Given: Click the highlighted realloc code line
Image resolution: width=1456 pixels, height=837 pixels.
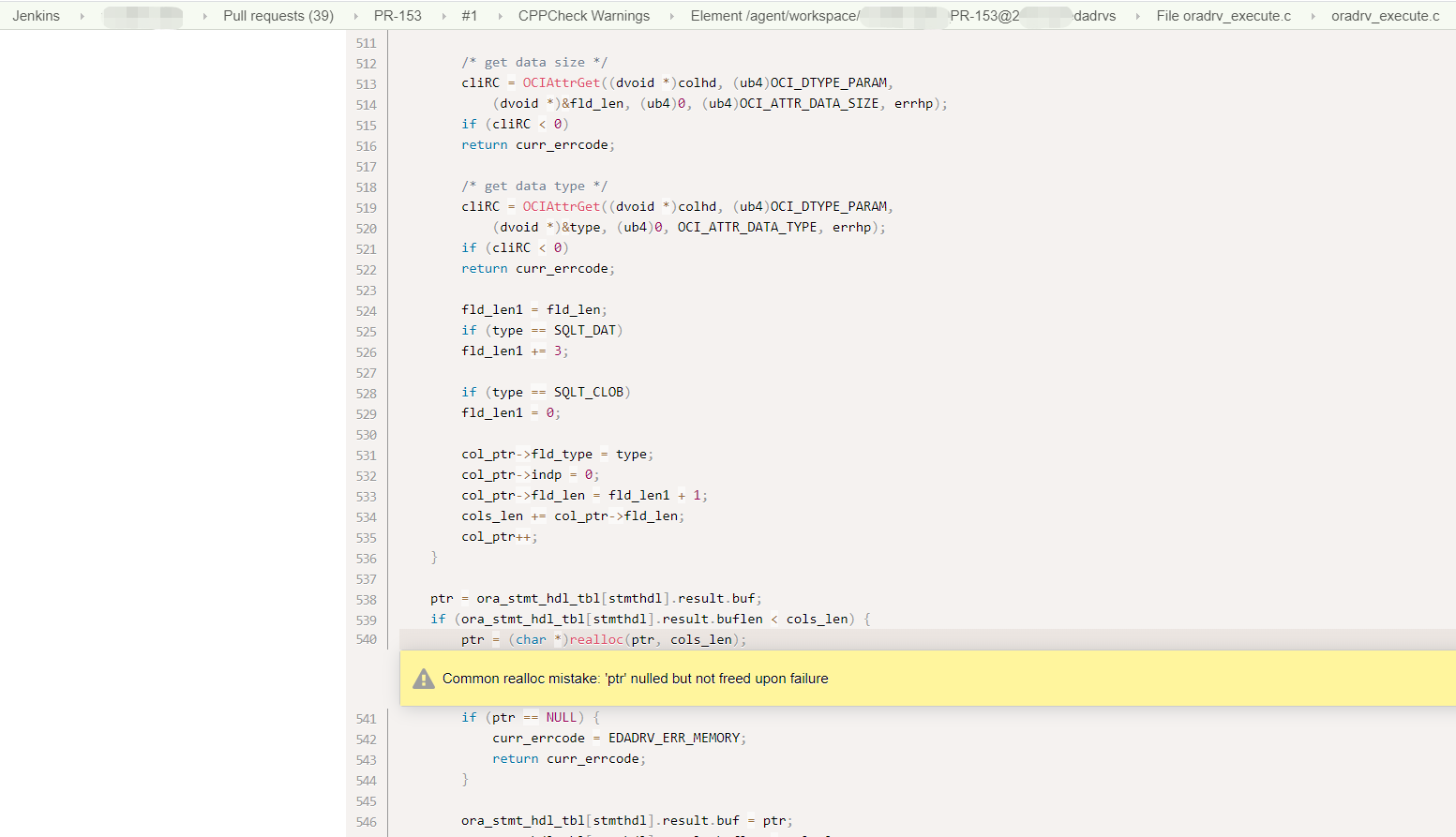Looking at the screenshot, I should click(x=604, y=639).
